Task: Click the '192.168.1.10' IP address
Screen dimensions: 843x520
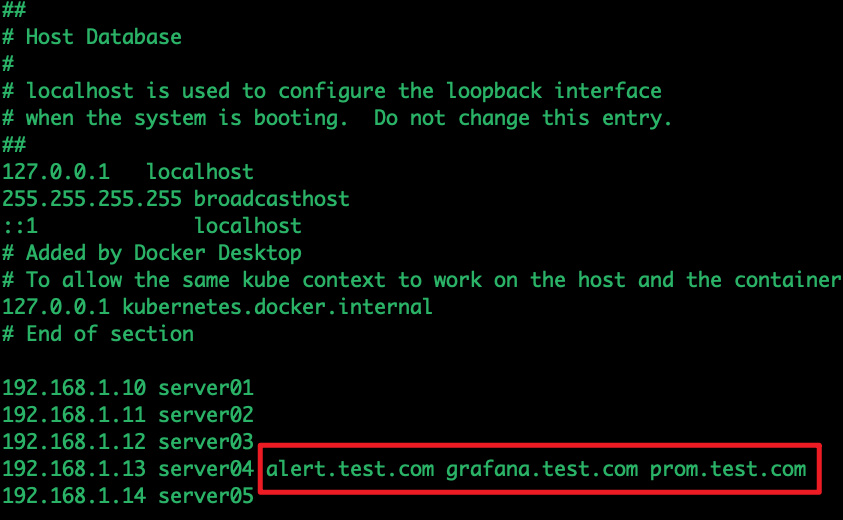Action: [x=74, y=388]
